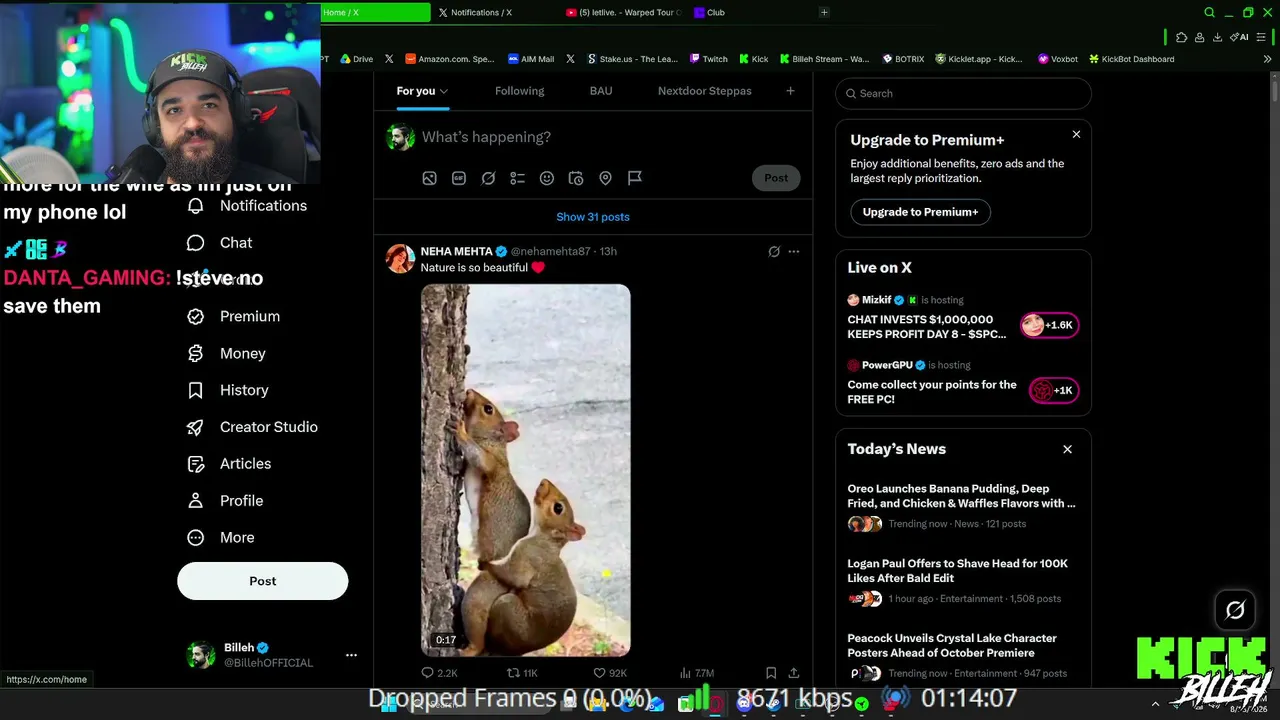Open account switcher dots beside Billeh
Viewport: 1280px width, 720px height.
pyautogui.click(x=351, y=655)
